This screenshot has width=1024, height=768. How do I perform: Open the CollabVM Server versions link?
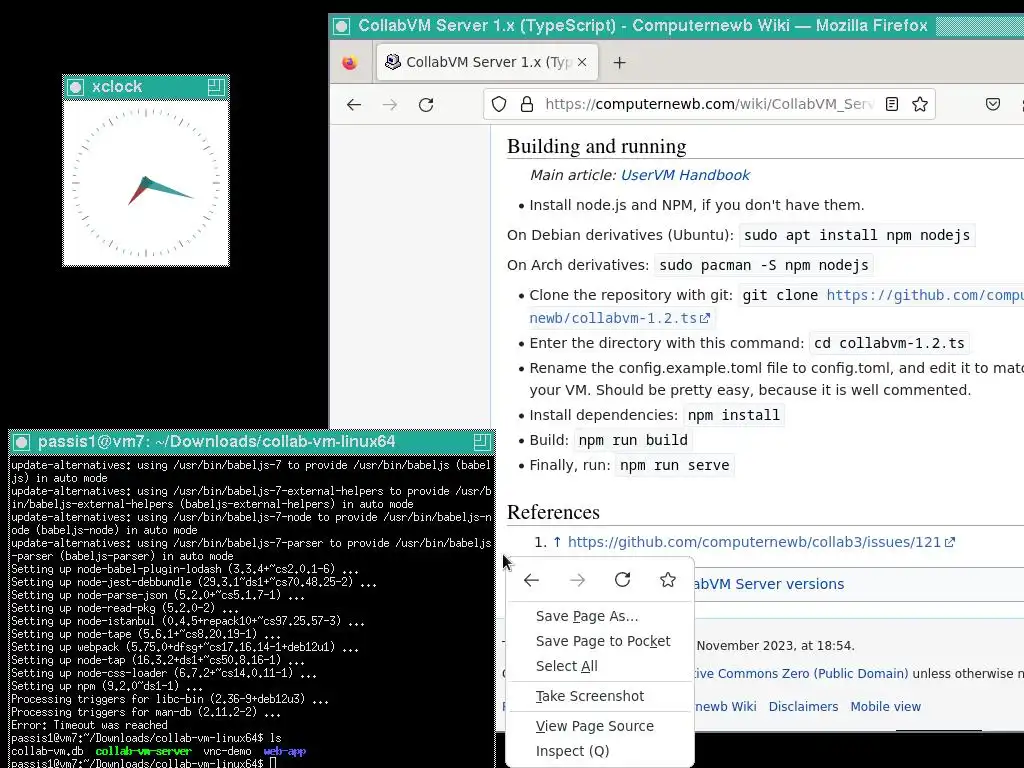tap(769, 584)
